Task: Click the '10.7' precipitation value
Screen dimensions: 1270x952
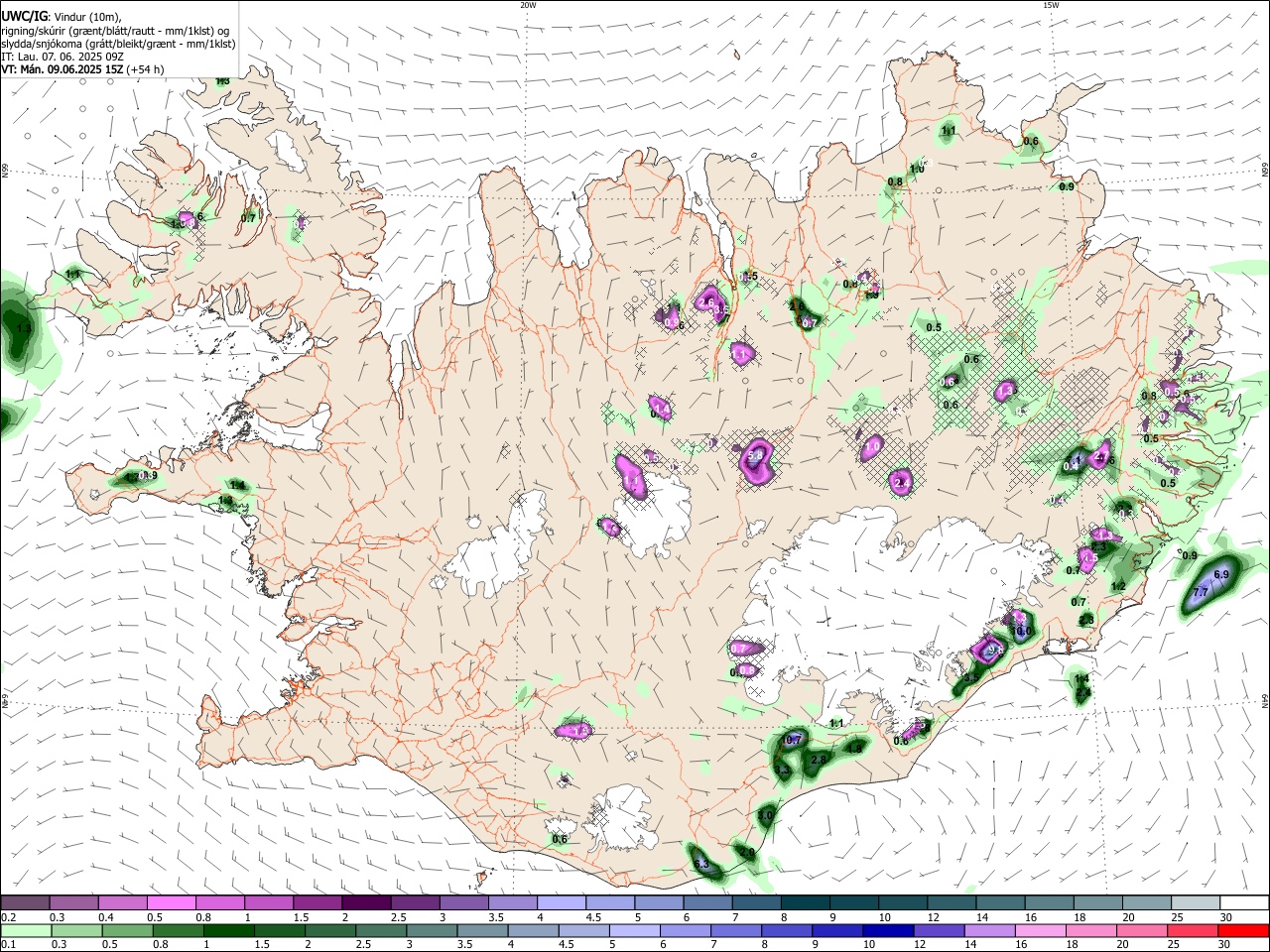Action: tap(792, 740)
